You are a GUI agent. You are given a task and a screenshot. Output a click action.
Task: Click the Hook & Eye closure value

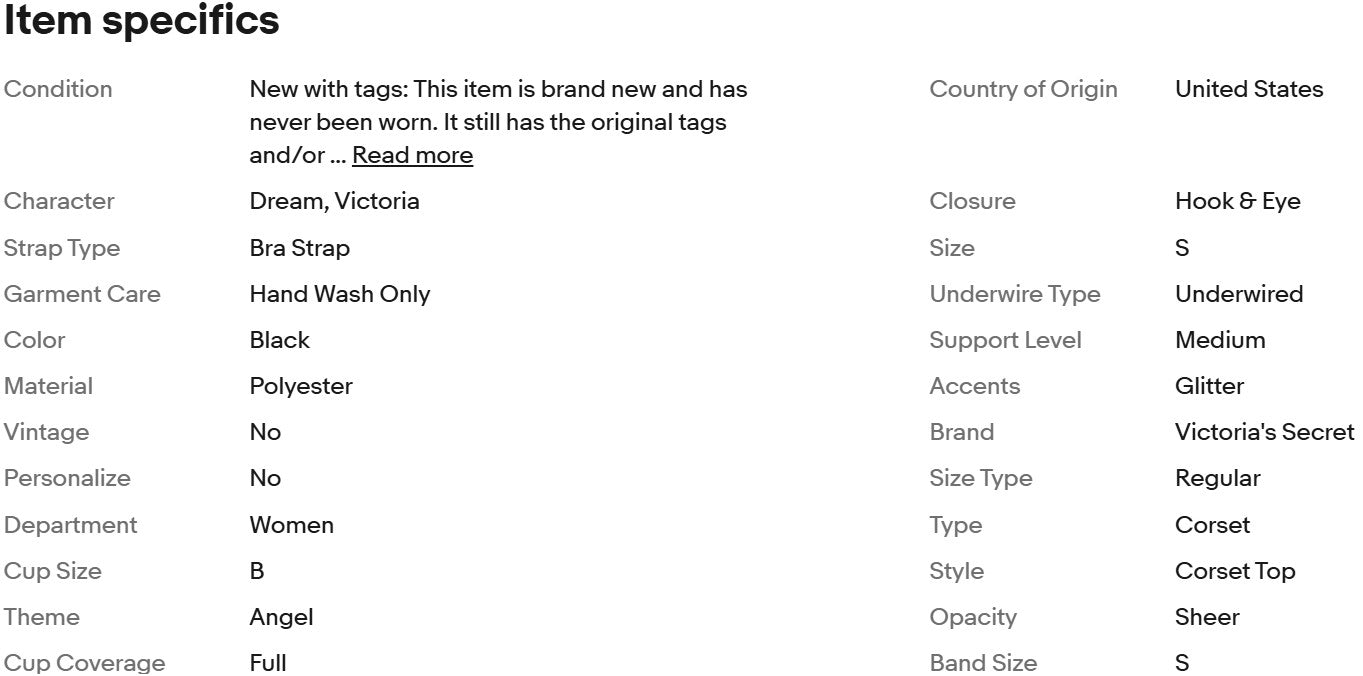1237,201
